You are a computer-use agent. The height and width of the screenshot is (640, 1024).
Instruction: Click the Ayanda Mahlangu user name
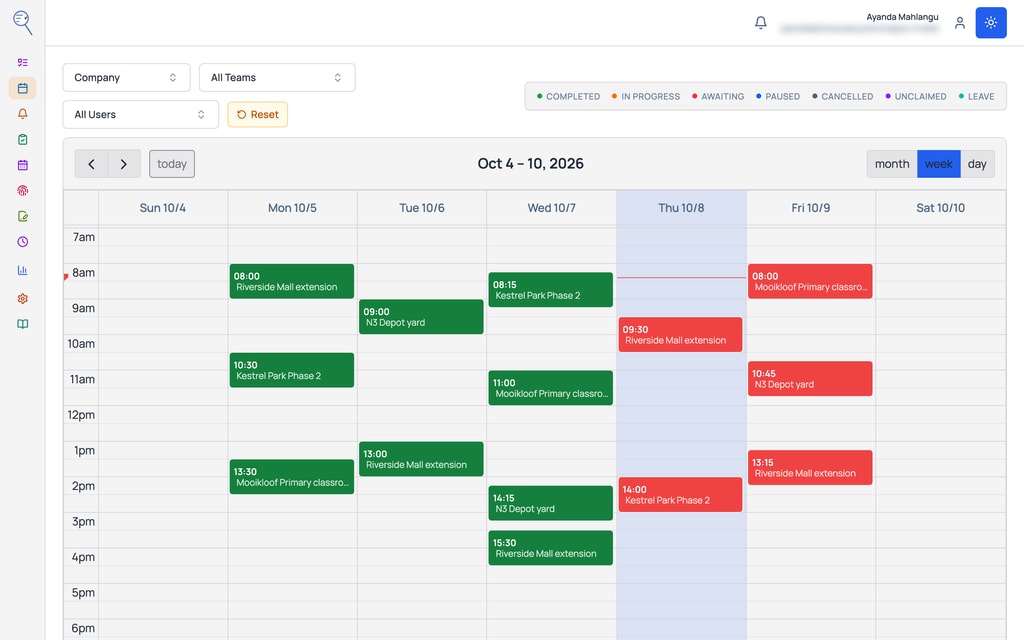pos(902,17)
